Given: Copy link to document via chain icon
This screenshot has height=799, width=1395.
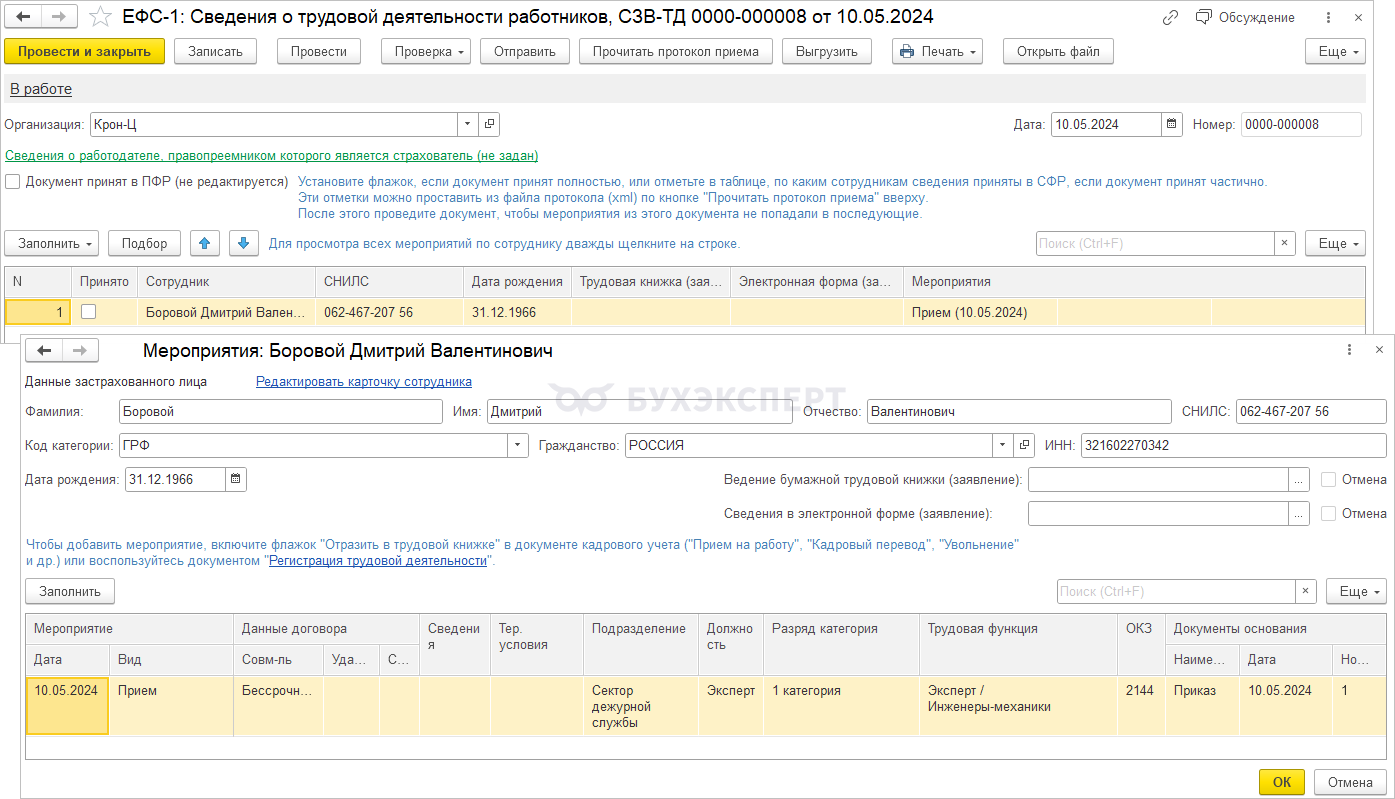Looking at the screenshot, I should [x=1170, y=17].
